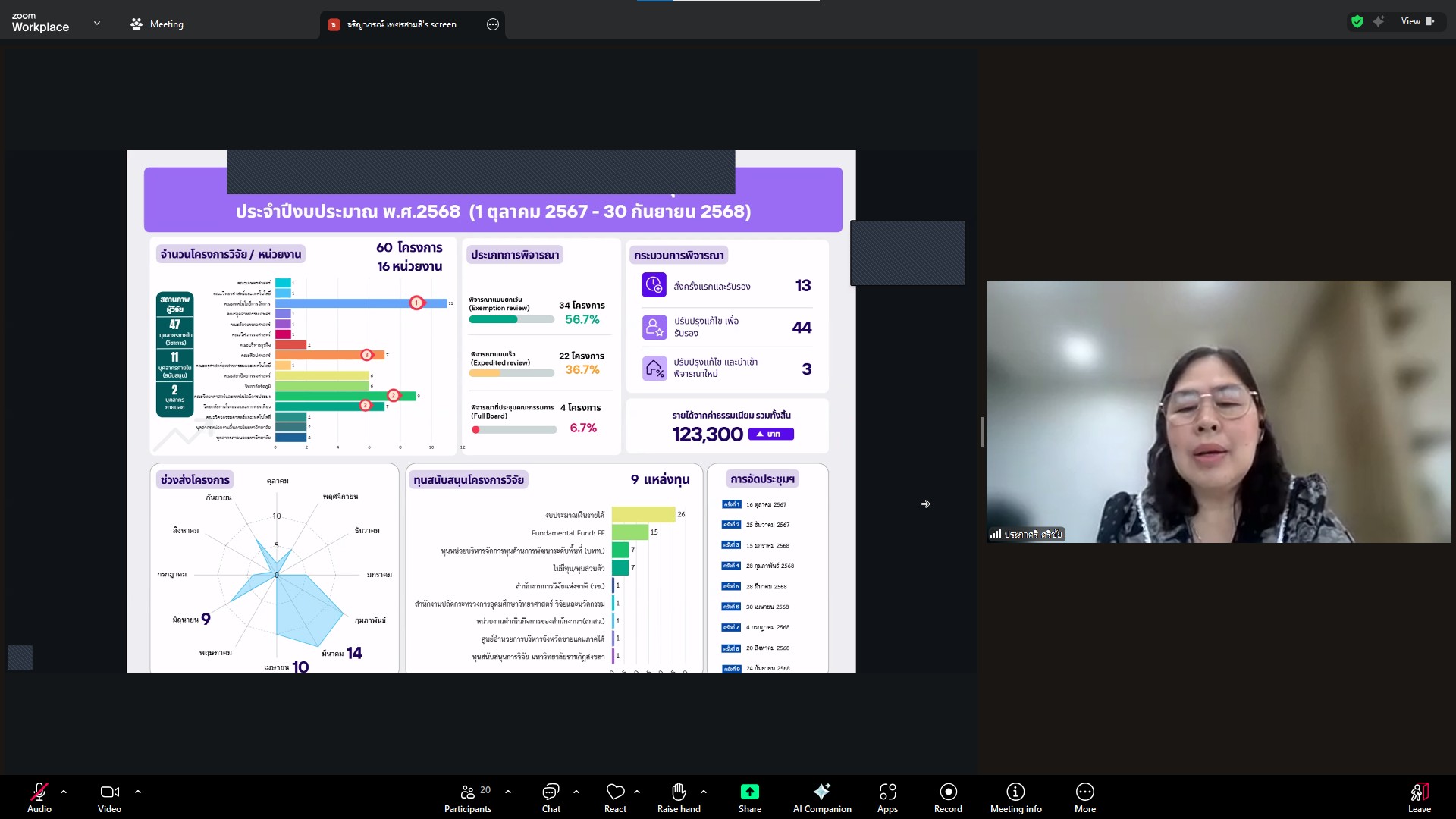Click the green Share button
1456x819 pixels.
[749, 797]
